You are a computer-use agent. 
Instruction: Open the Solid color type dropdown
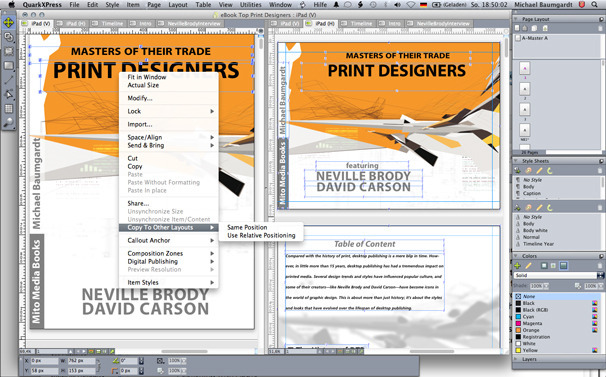click(x=558, y=275)
